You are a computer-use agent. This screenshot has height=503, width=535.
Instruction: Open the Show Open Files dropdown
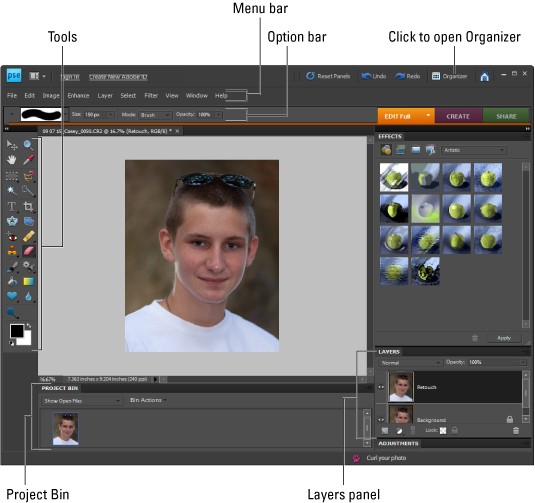(x=81, y=401)
